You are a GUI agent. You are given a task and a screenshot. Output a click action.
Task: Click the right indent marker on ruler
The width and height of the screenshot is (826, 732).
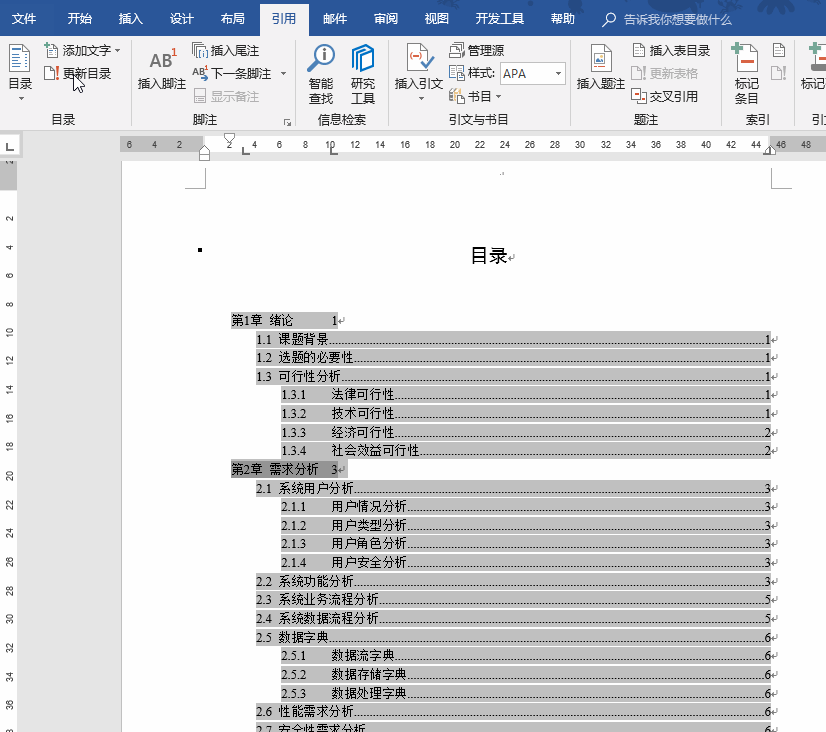point(770,151)
